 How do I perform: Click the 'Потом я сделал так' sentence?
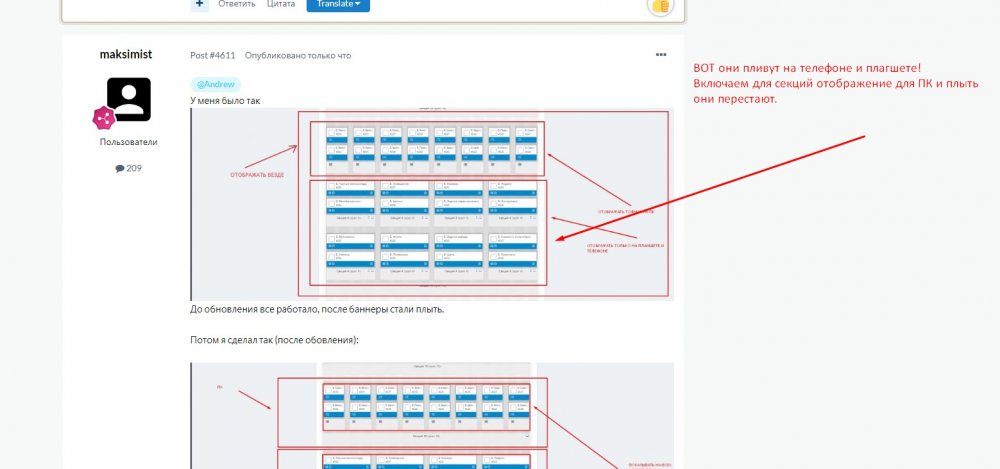pos(274,340)
